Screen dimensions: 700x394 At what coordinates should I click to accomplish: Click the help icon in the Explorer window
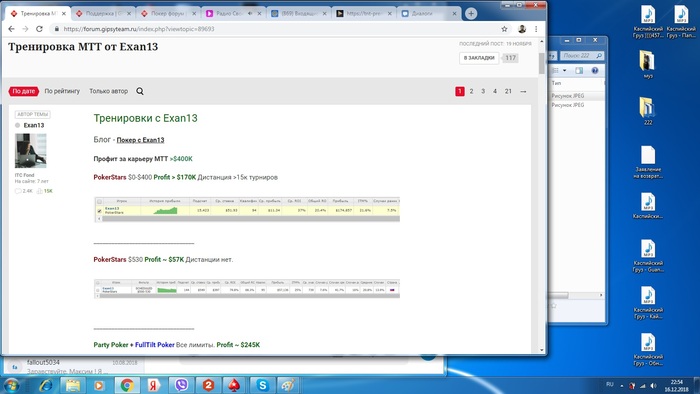pyautogui.click(x=595, y=71)
